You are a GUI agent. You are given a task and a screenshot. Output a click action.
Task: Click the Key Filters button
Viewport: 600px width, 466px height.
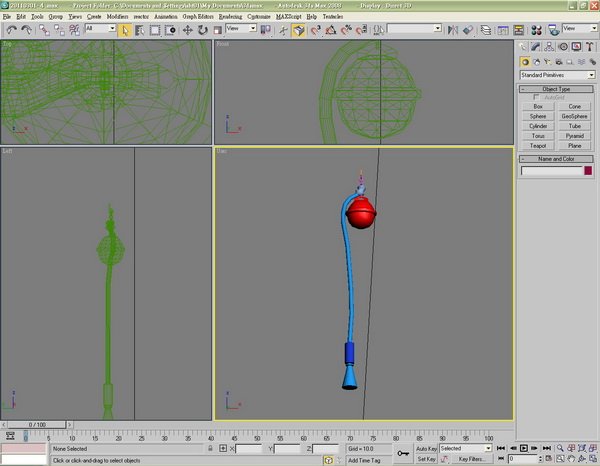click(471, 459)
